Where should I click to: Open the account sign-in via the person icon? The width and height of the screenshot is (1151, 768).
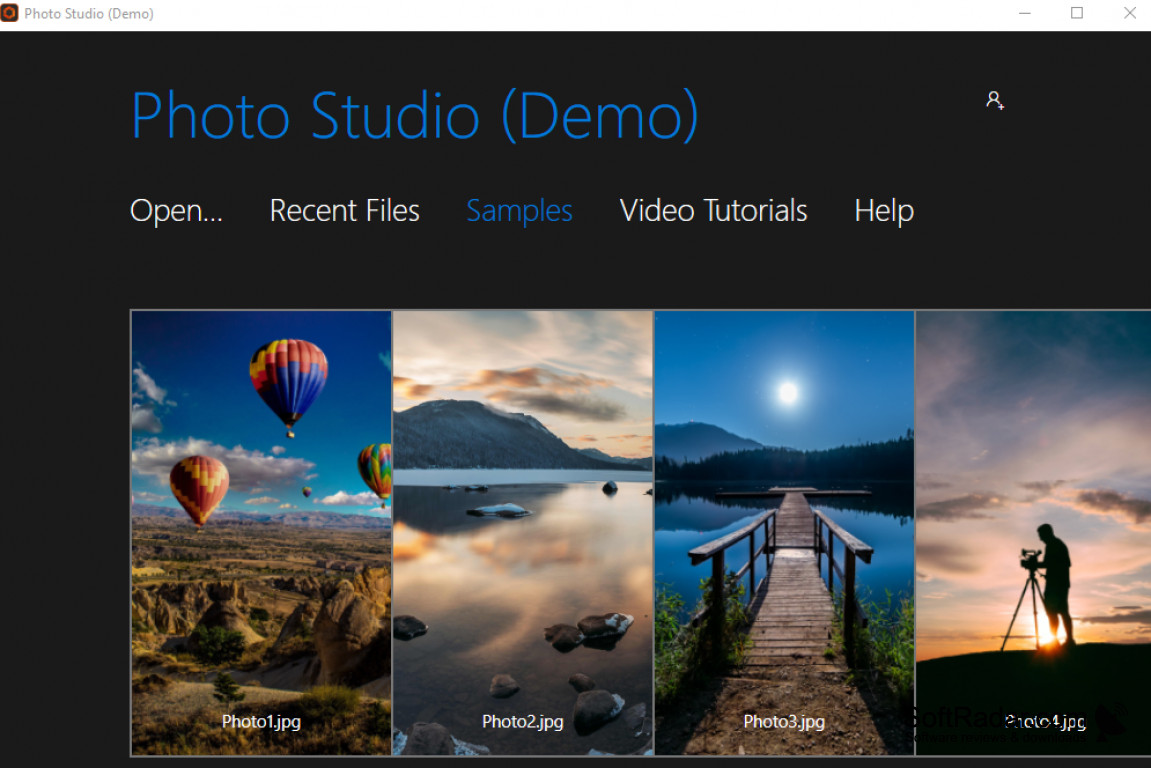click(x=994, y=100)
